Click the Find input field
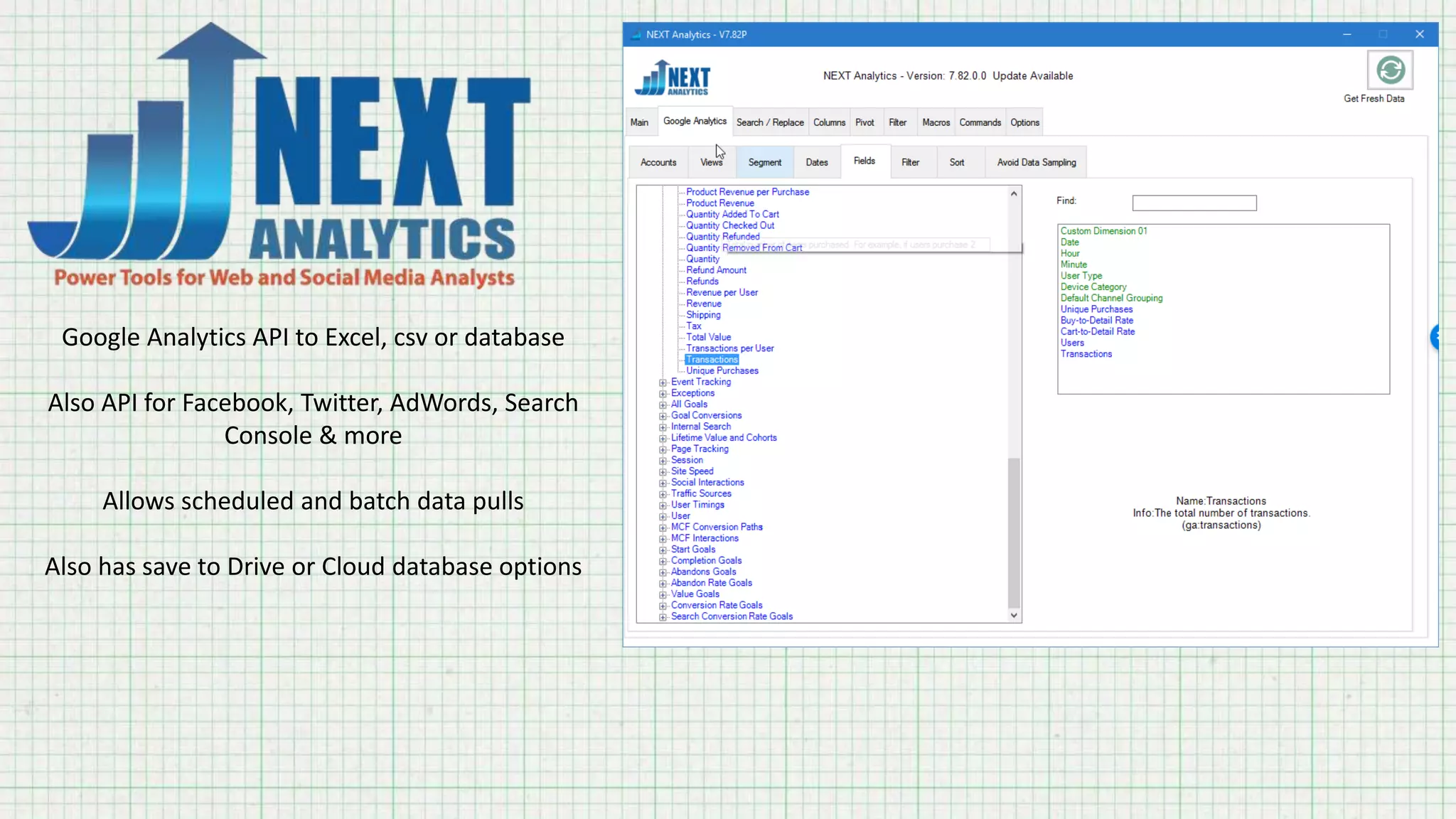Viewport: 1456px width, 819px height. tap(1194, 203)
